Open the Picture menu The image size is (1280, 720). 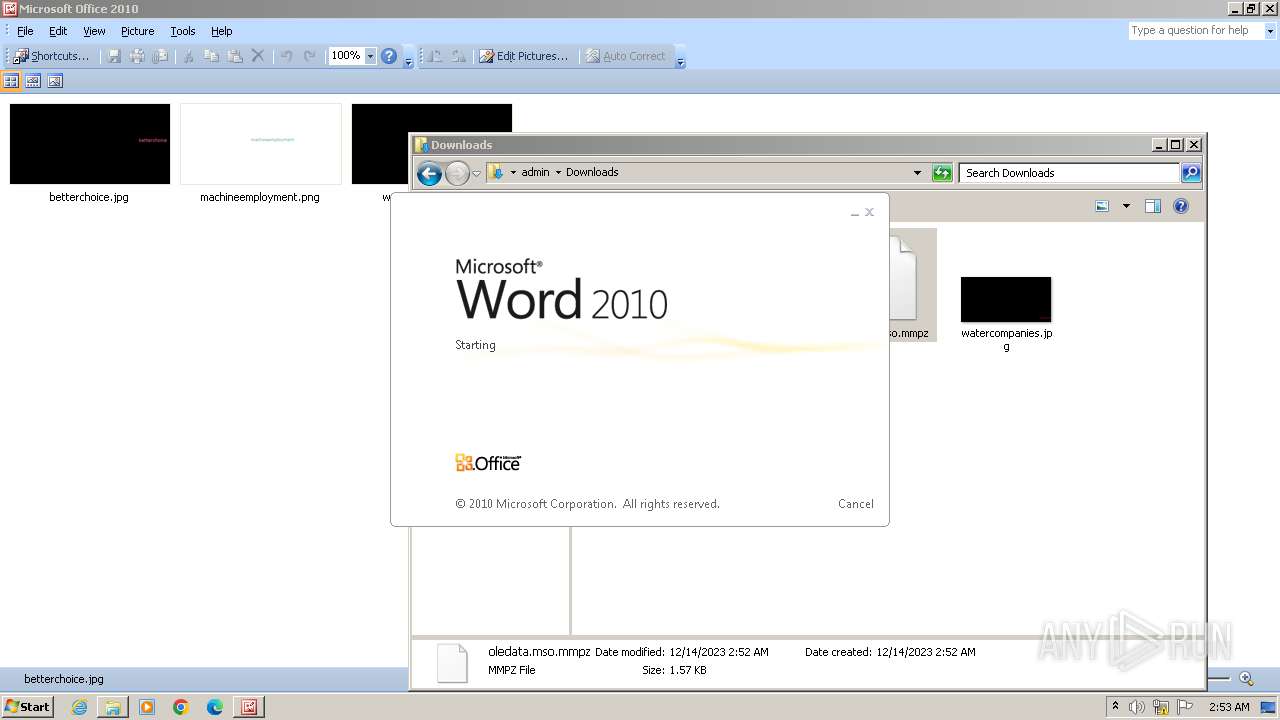[137, 31]
